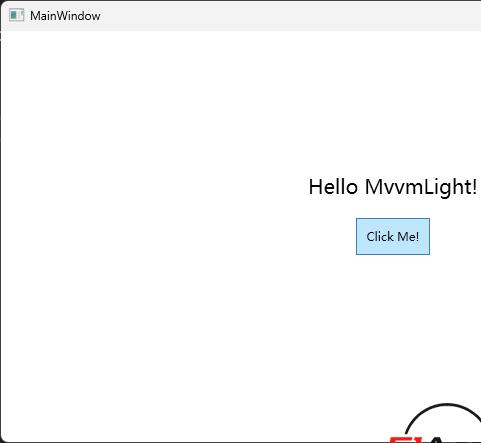Click the left border of MainWindow
The width and height of the screenshot is (481, 443).
[1, 233]
